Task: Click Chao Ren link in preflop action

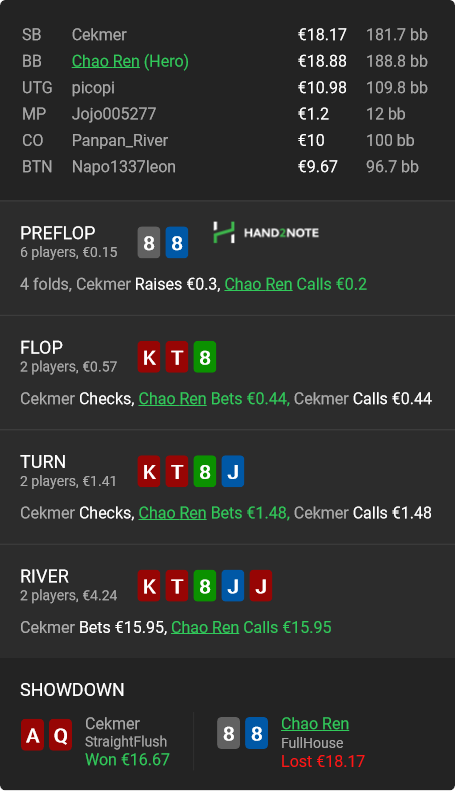Action: click(x=258, y=284)
